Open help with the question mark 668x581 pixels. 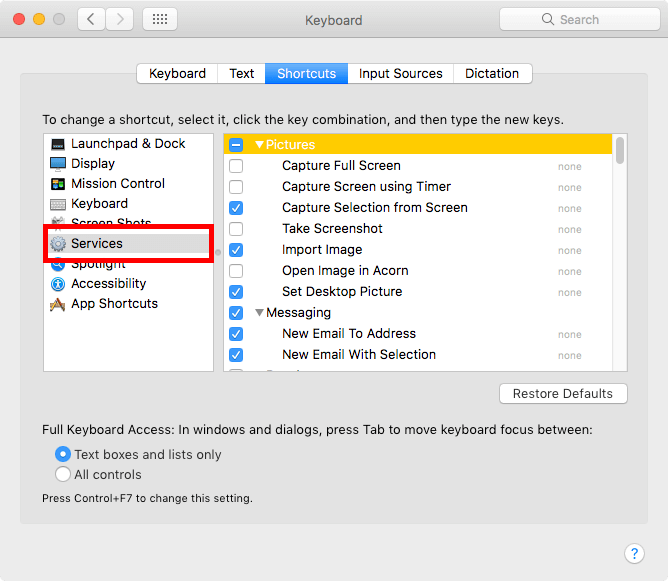634,553
